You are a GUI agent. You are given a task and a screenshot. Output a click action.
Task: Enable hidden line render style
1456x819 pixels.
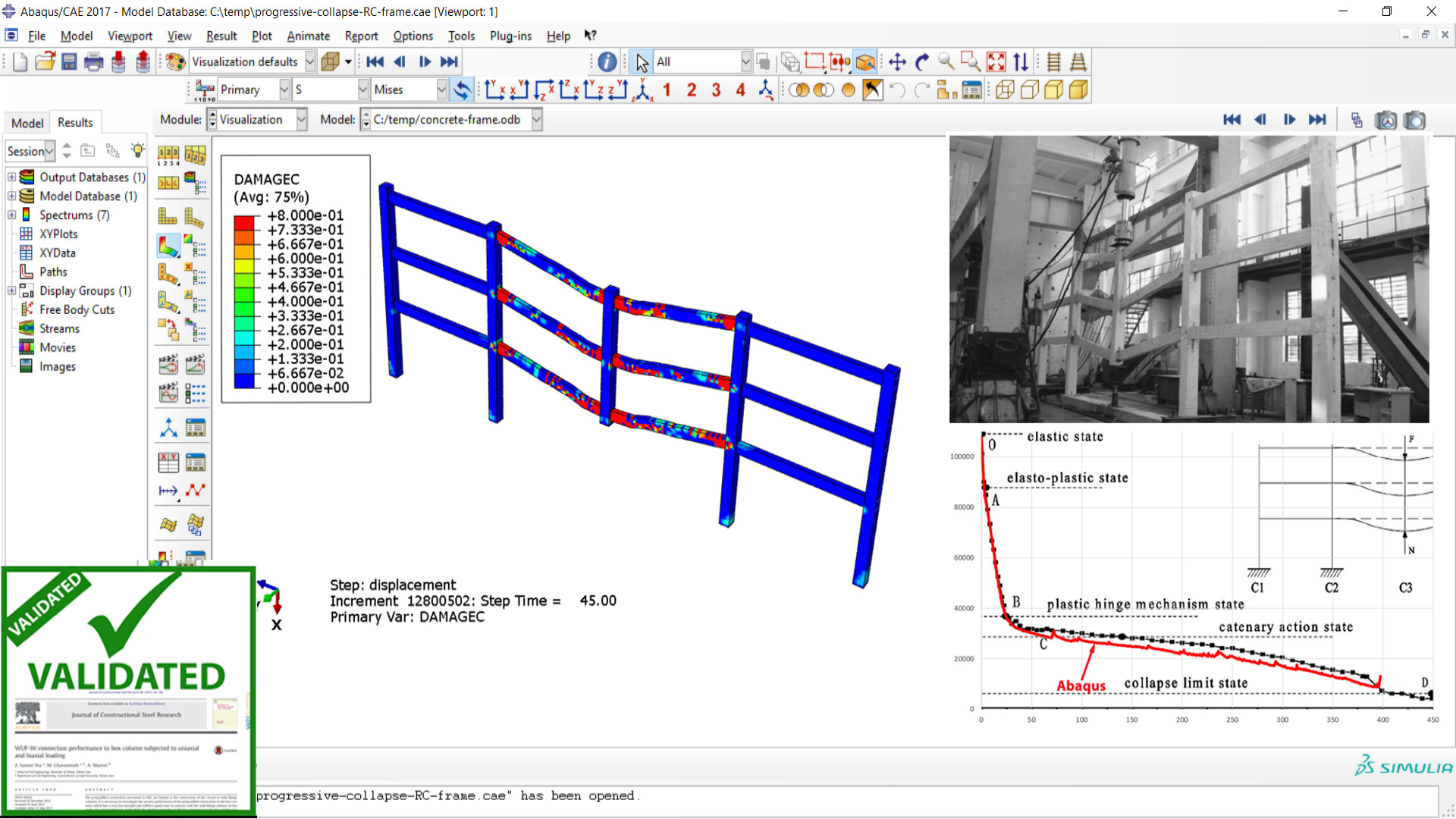coord(1030,90)
